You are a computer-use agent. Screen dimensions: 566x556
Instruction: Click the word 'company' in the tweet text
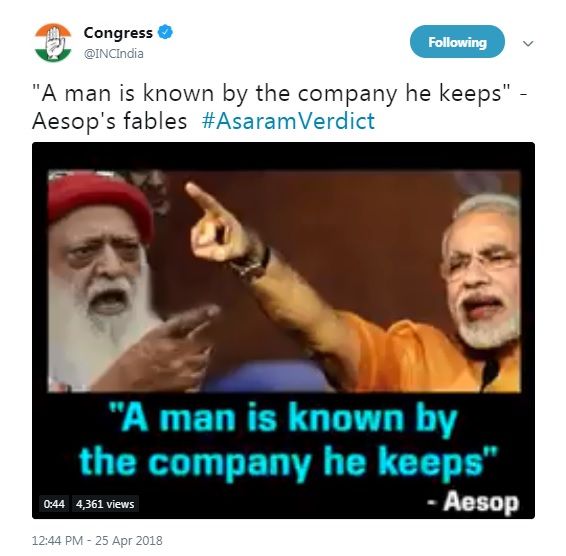[x=347, y=95]
